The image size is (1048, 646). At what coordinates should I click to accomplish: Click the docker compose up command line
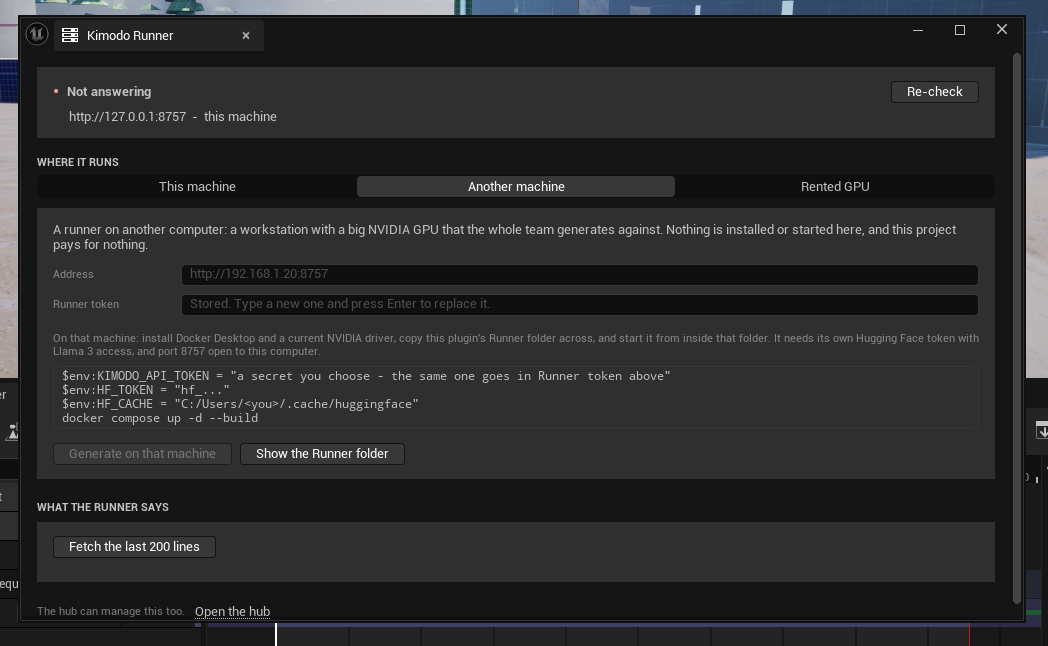[160, 418]
